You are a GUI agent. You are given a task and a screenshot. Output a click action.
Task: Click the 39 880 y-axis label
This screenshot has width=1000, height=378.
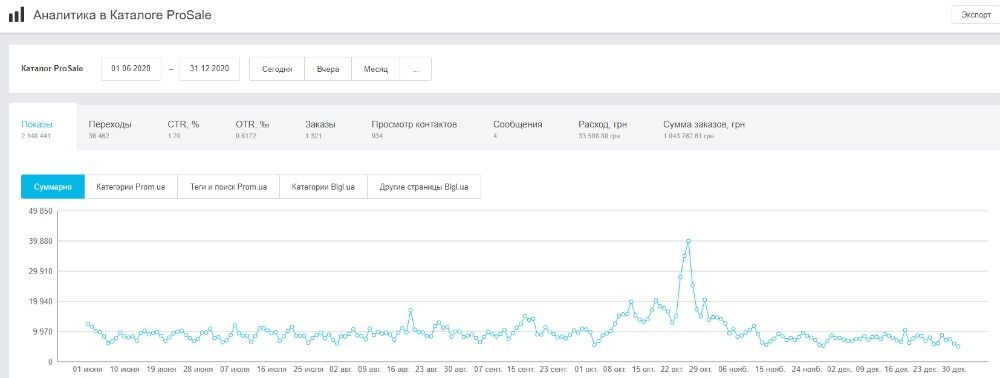pyautogui.click(x=40, y=241)
